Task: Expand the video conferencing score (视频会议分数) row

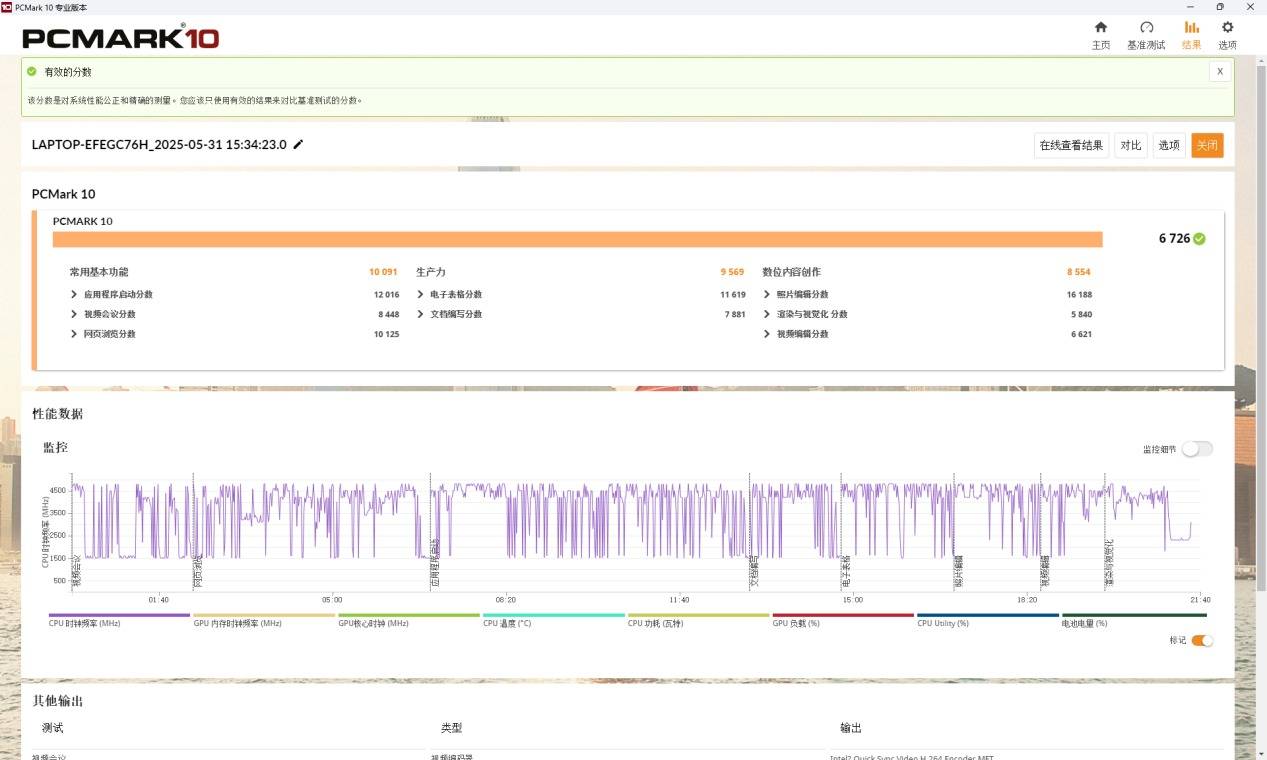Action: click(75, 314)
